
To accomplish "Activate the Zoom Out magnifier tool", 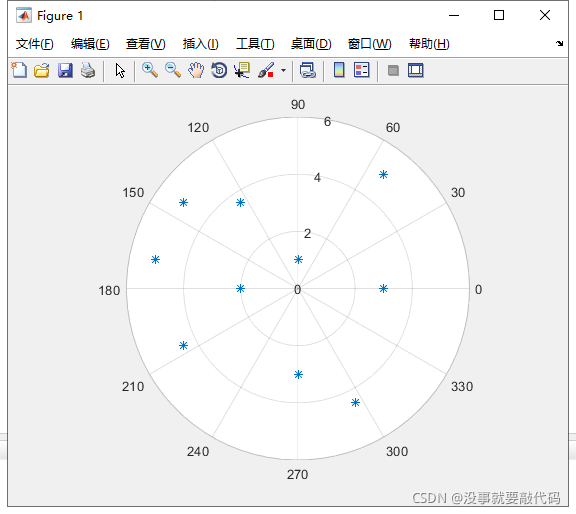I will tap(173, 70).
